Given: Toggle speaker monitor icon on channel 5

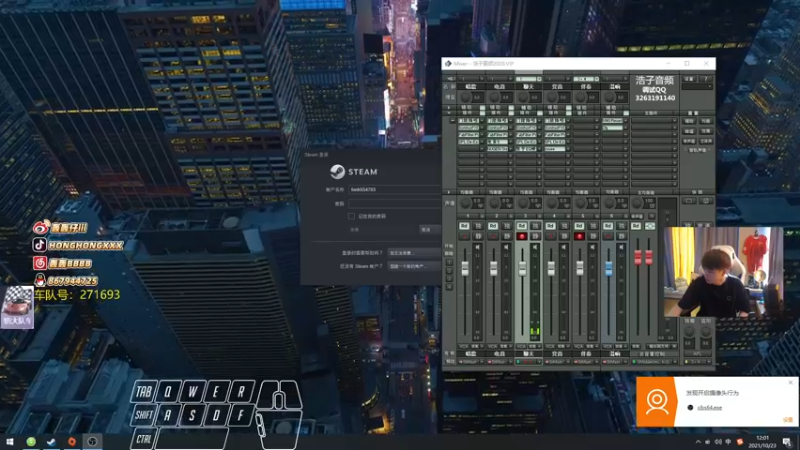Looking at the screenshot, I should [592, 247].
